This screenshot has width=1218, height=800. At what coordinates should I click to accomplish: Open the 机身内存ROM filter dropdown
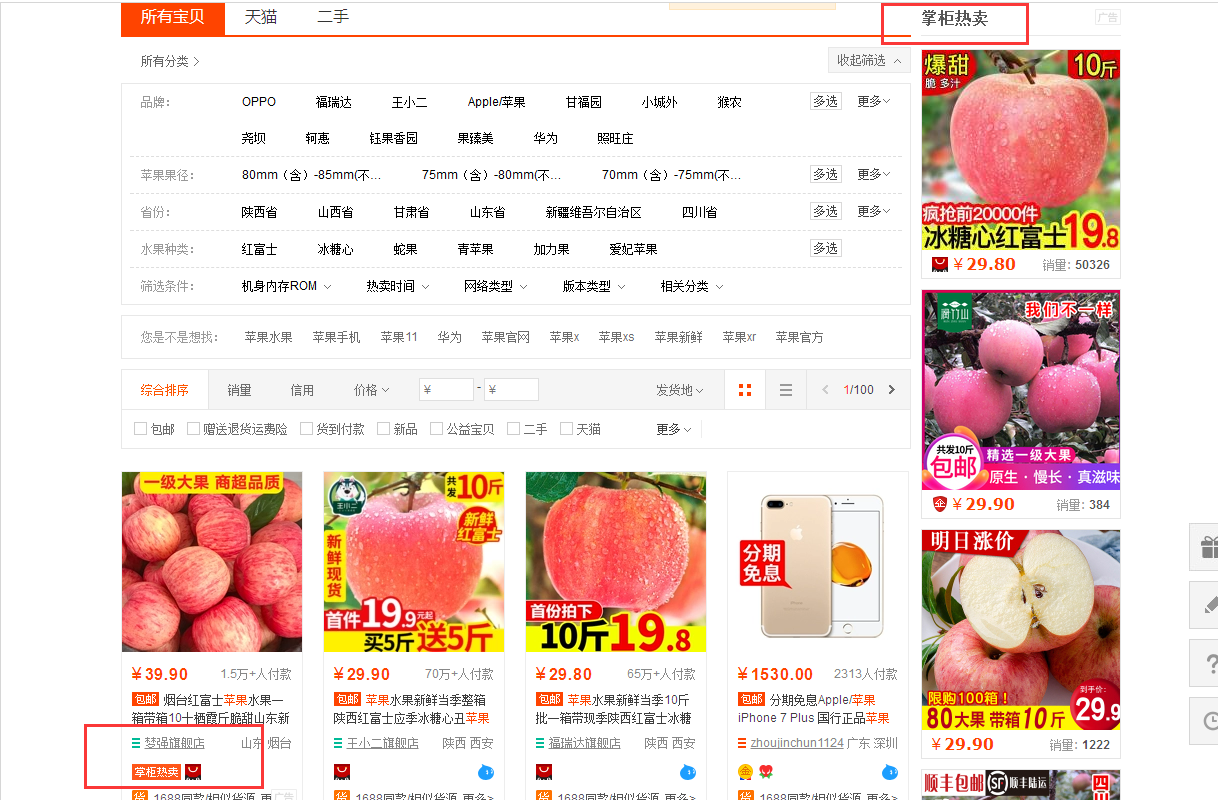coord(285,286)
